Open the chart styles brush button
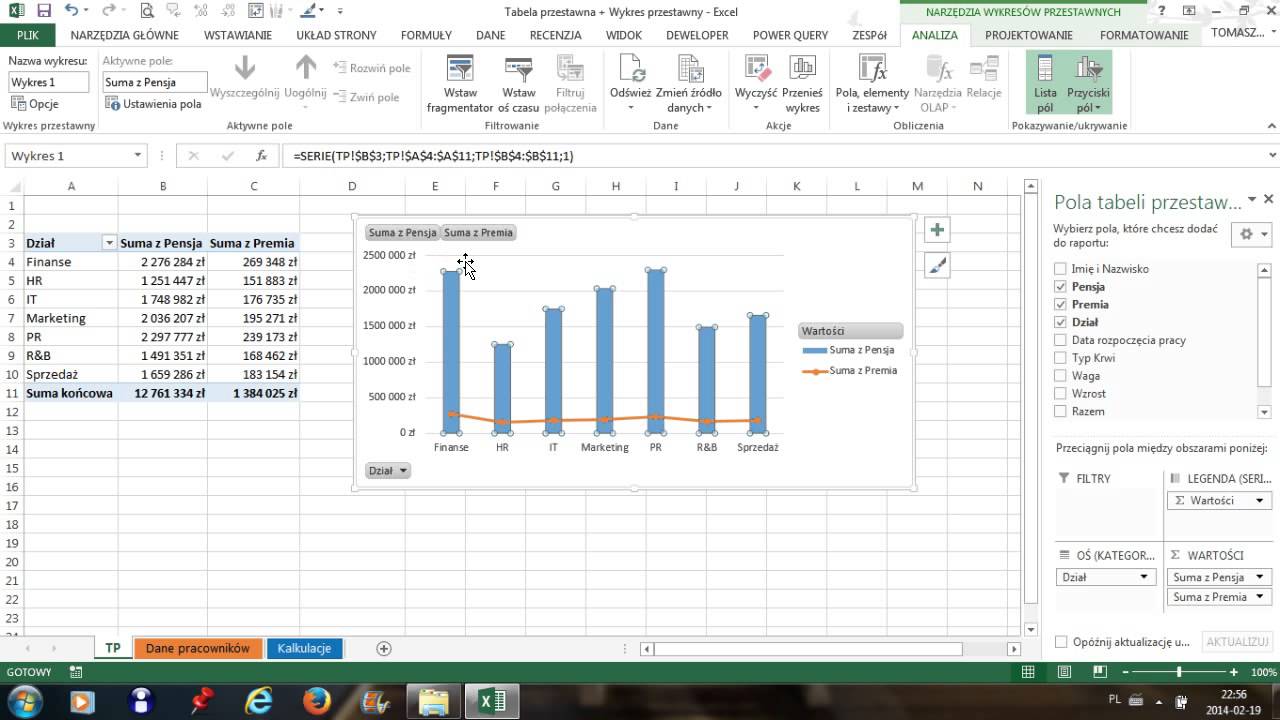 937,266
